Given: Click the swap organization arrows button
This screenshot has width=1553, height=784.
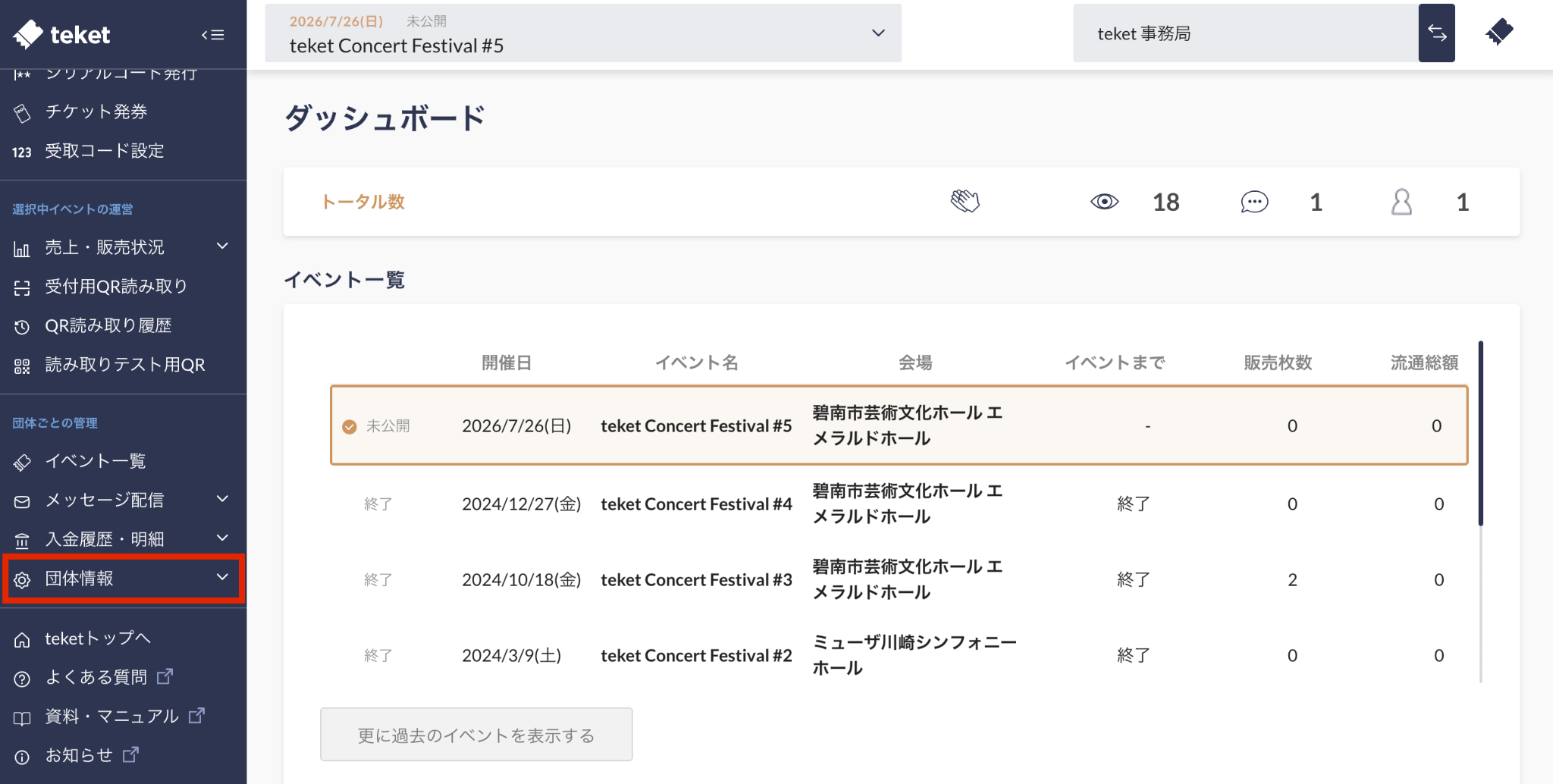Looking at the screenshot, I should coord(1436,33).
